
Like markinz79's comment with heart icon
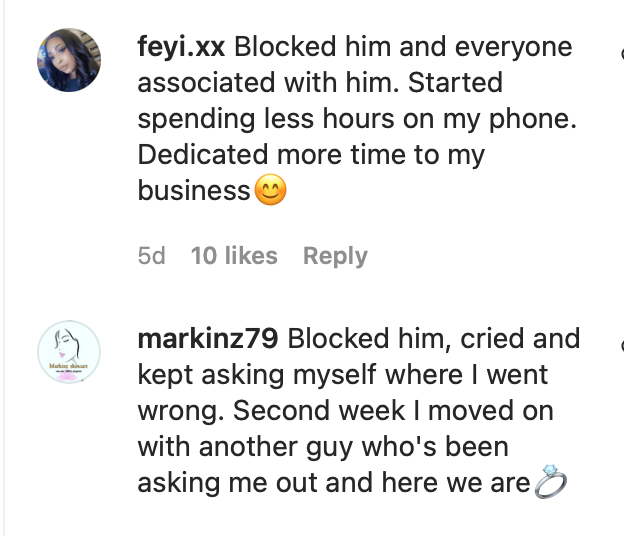click(x=622, y=345)
